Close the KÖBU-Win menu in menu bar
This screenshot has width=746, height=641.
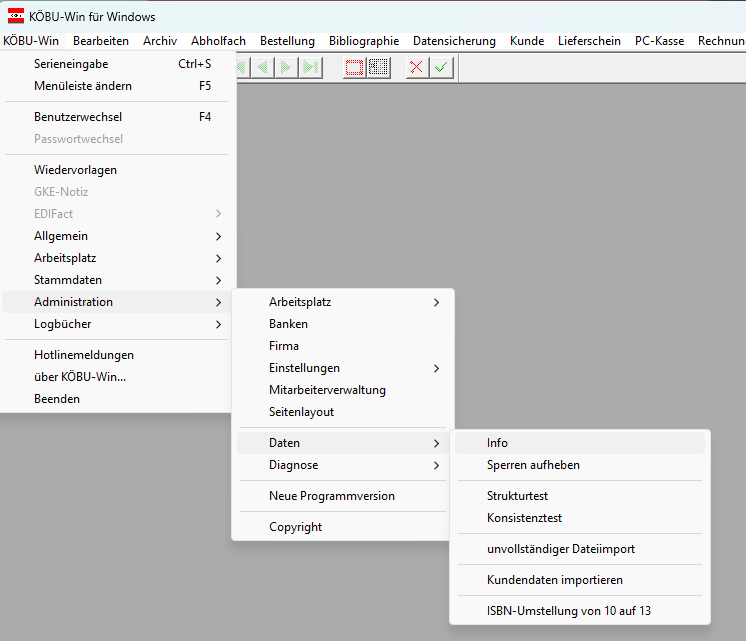[x=31, y=41]
